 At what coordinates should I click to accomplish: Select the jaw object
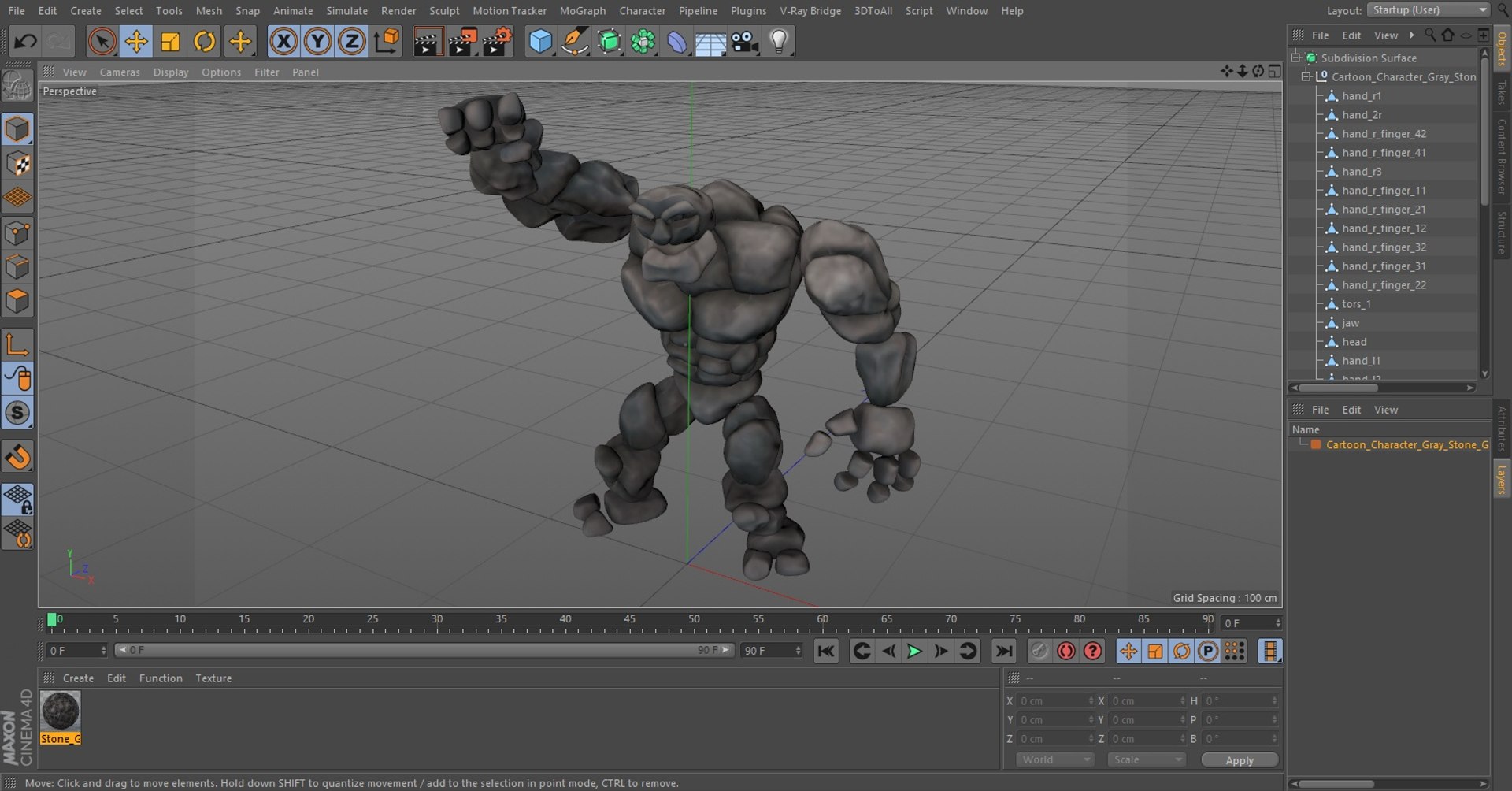pyautogui.click(x=1350, y=323)
